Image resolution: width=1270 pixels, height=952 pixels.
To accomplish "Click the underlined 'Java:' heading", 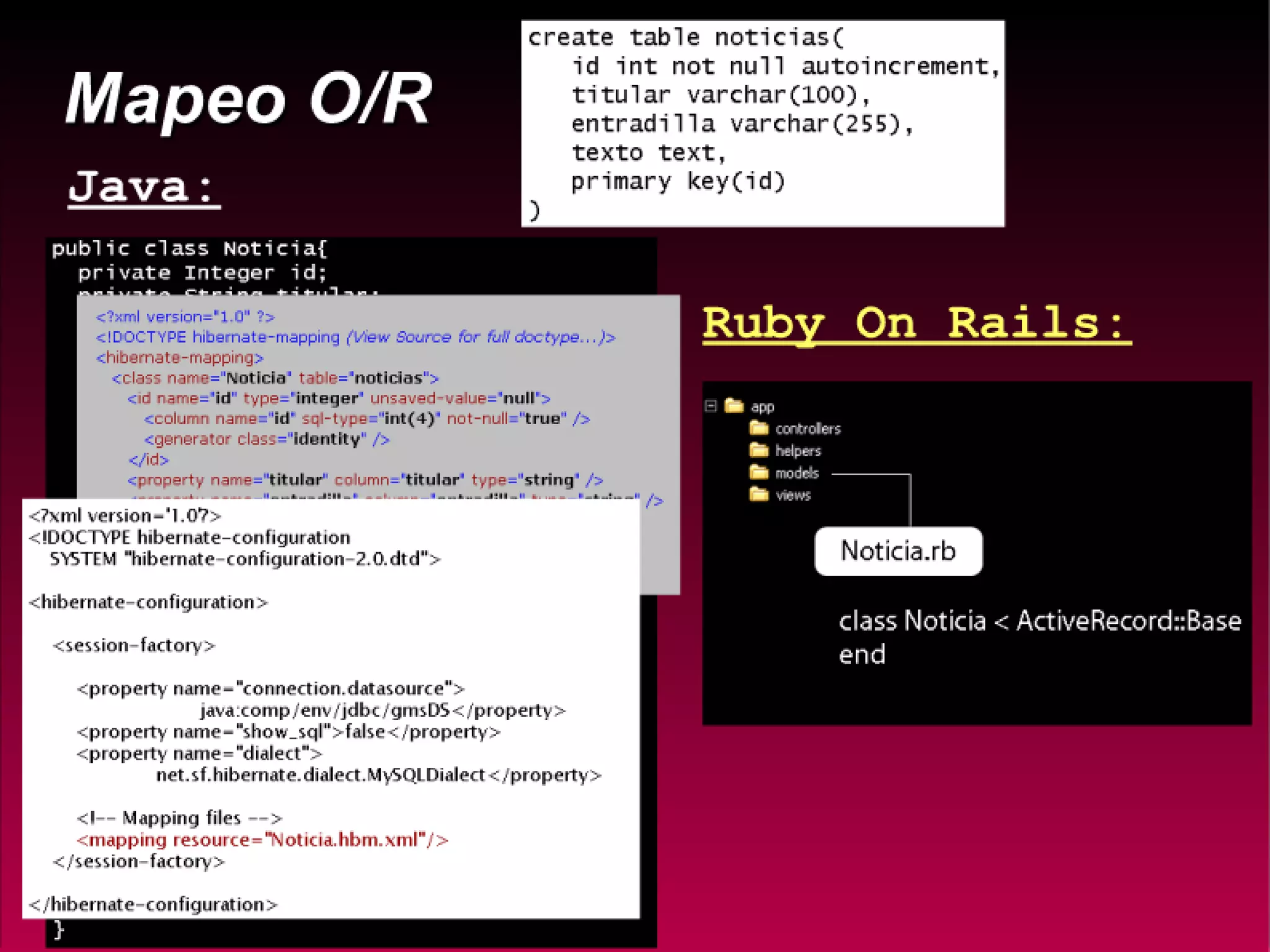I will point(144,187).
